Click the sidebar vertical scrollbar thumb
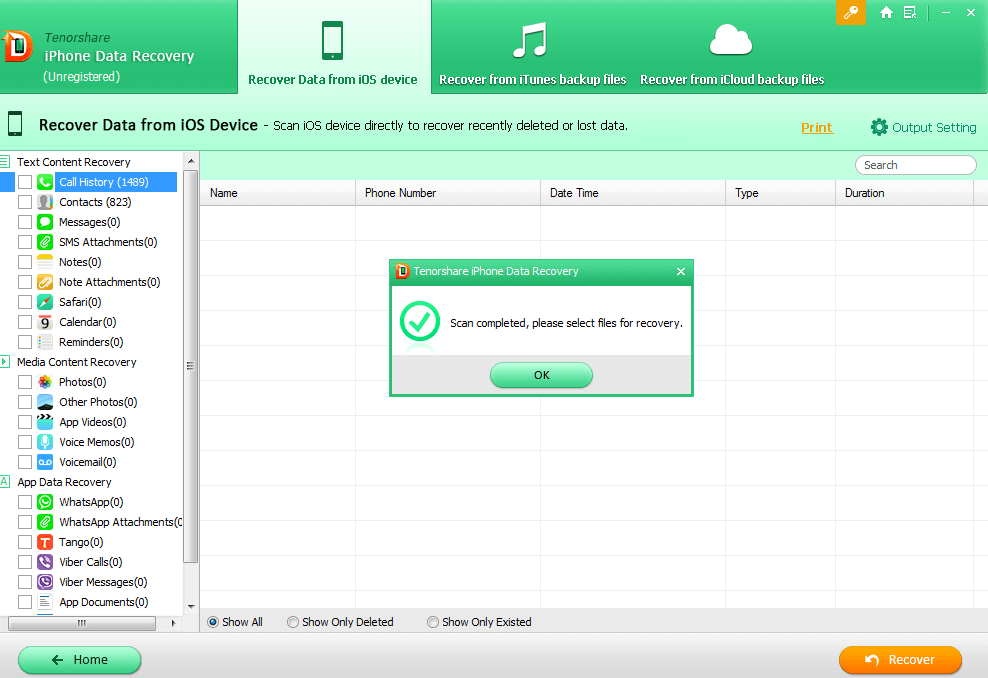988x678 pixels. [191, 365]
